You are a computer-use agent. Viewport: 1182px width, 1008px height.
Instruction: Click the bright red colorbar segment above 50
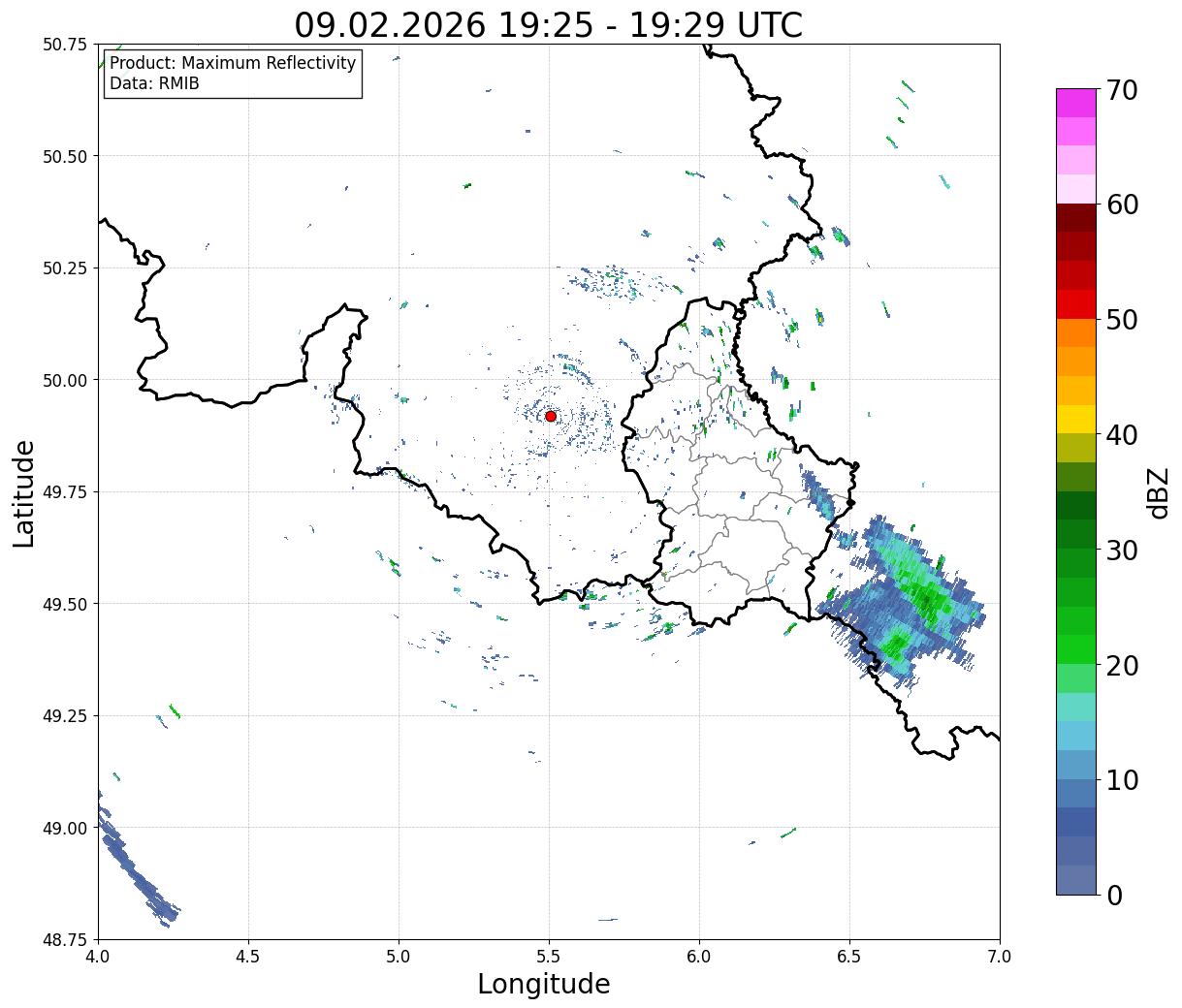(x=1076, y=304)
